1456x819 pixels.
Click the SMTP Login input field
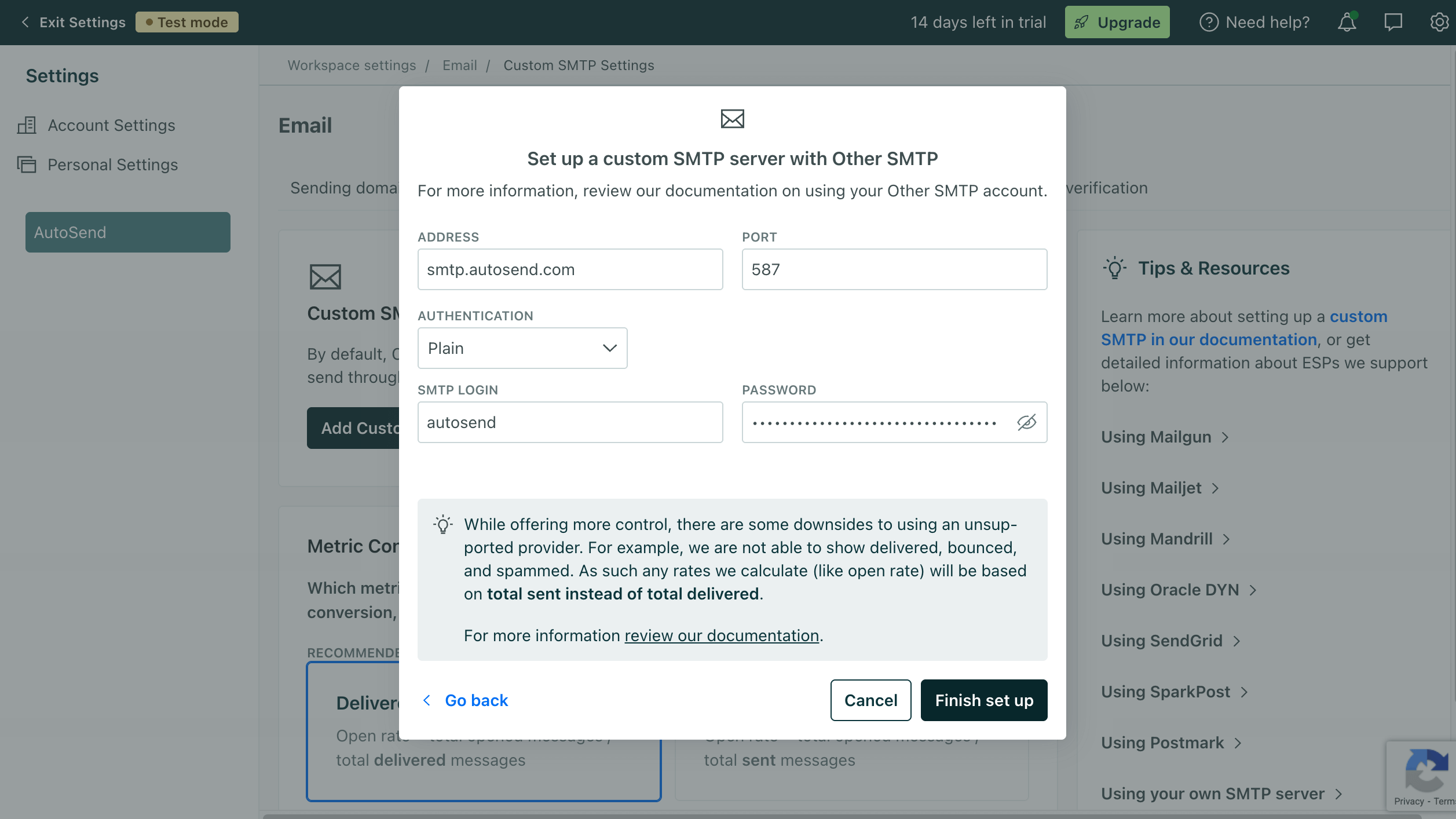[570, 422]
